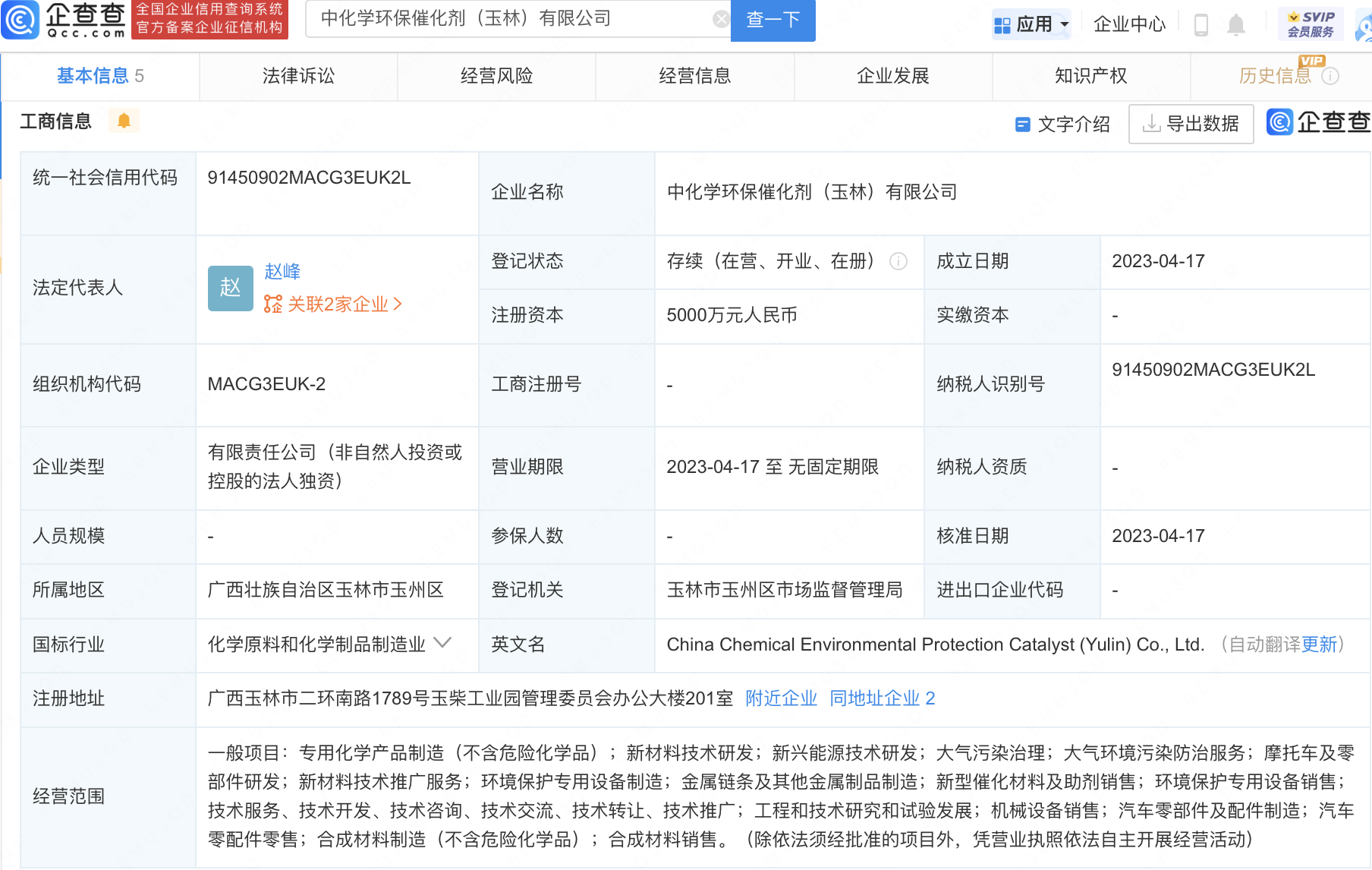The image size is (1372, 870).
Task: Click the 所属地区 value 广西壮族自治区玉林市玉州区
Action: coord(326,590)
